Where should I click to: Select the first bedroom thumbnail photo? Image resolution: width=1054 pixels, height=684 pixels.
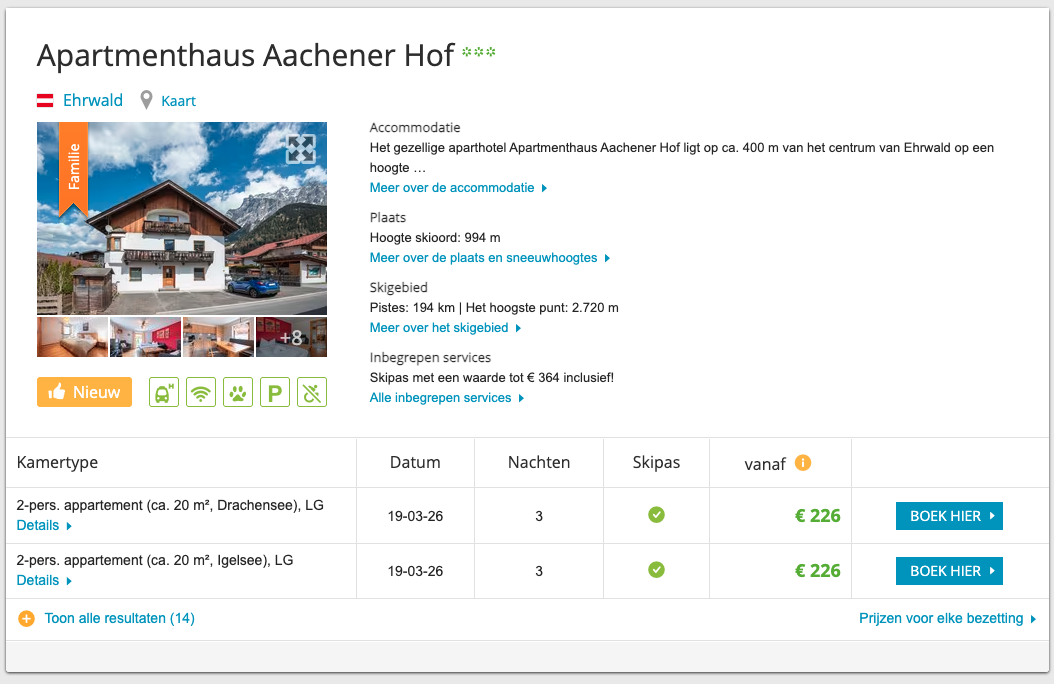tap(72, 337)
